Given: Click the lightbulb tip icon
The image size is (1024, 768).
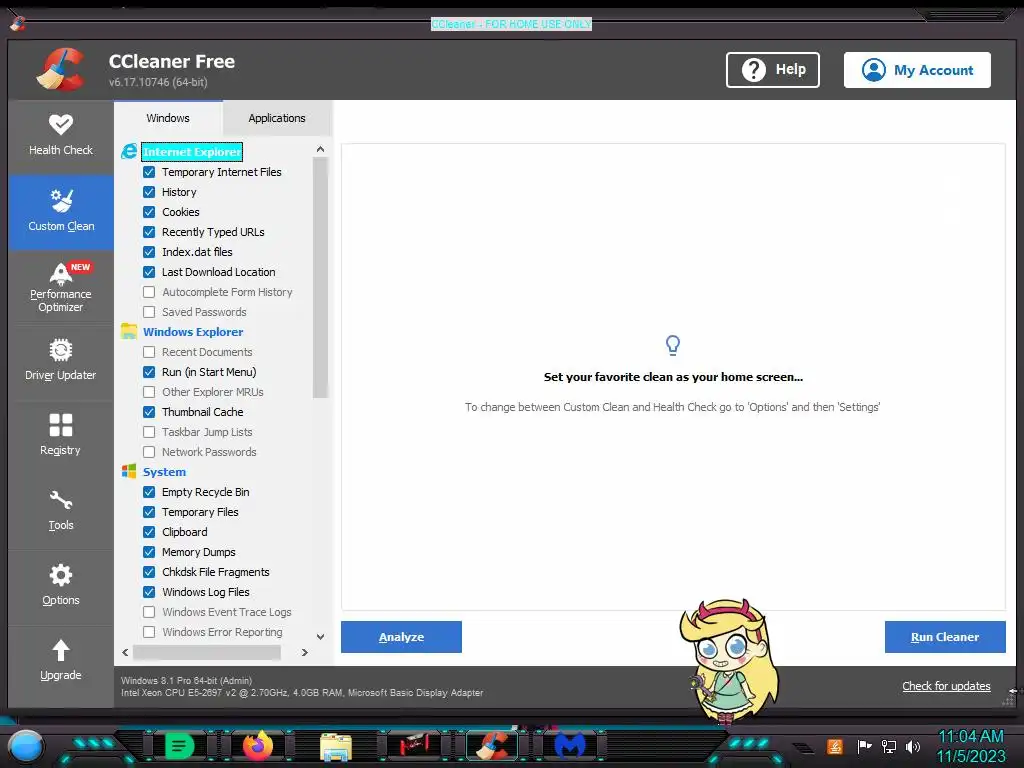Looking at the screenshot, I should coord(673,344).
